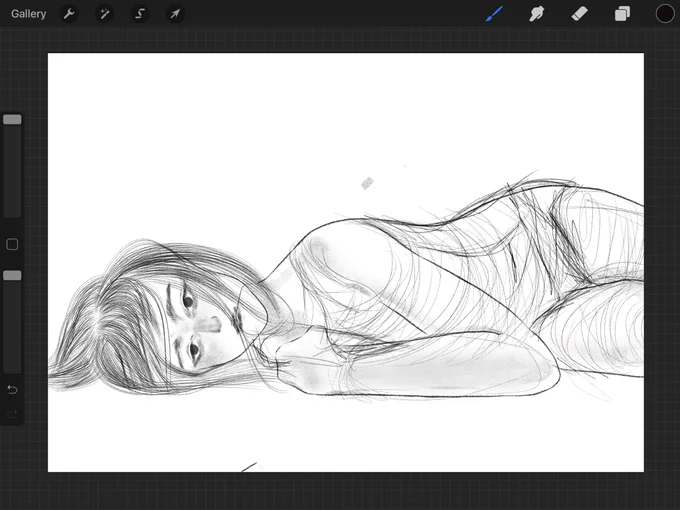Tap the Modify square button in sidebar
The width and height of the screenshot is (680, 510).
[12, 245]
